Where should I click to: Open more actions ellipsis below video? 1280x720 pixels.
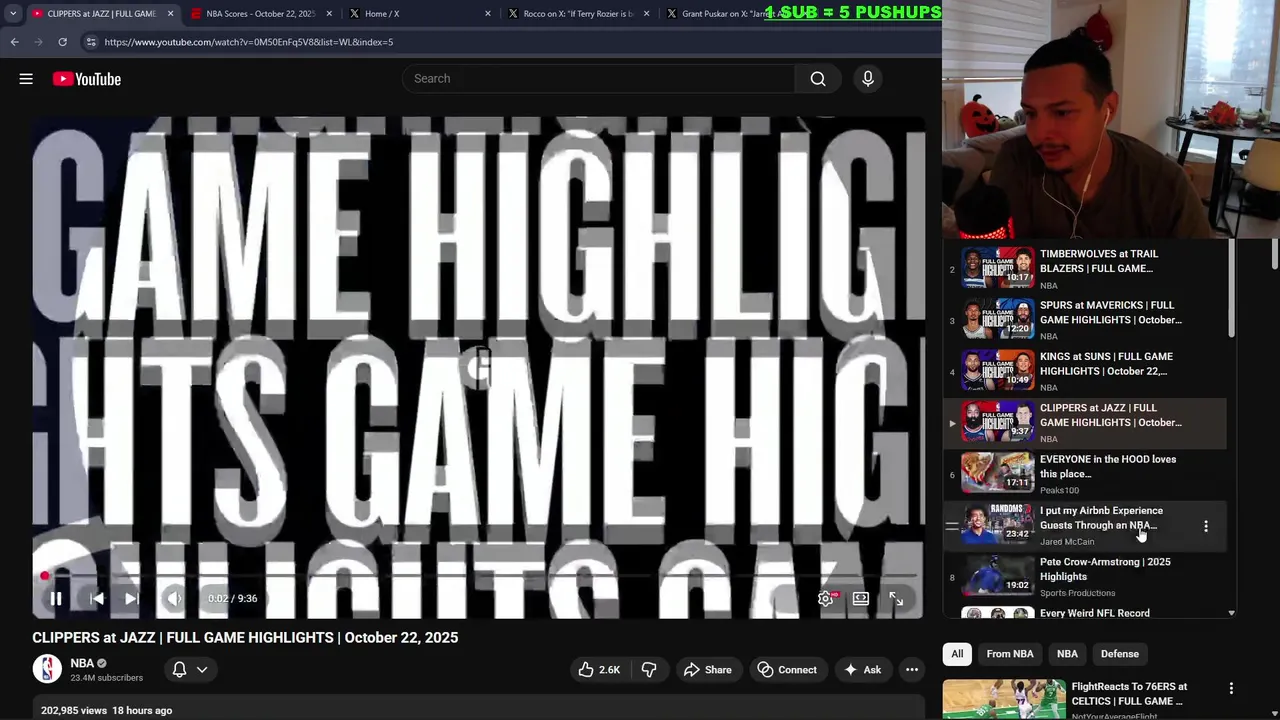pyautogui.click(x=912, y=670)
